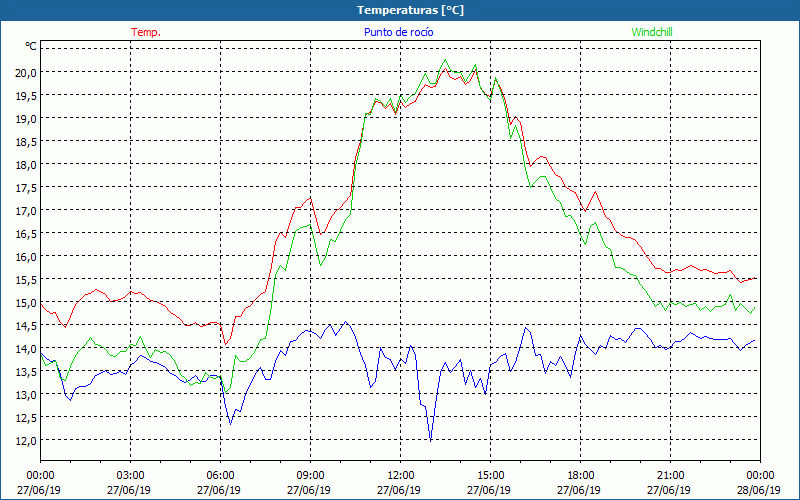Viewport: 800px width, 500px height.
Task: Click the '12:00' time axis label
Action: tap(401, 476)
